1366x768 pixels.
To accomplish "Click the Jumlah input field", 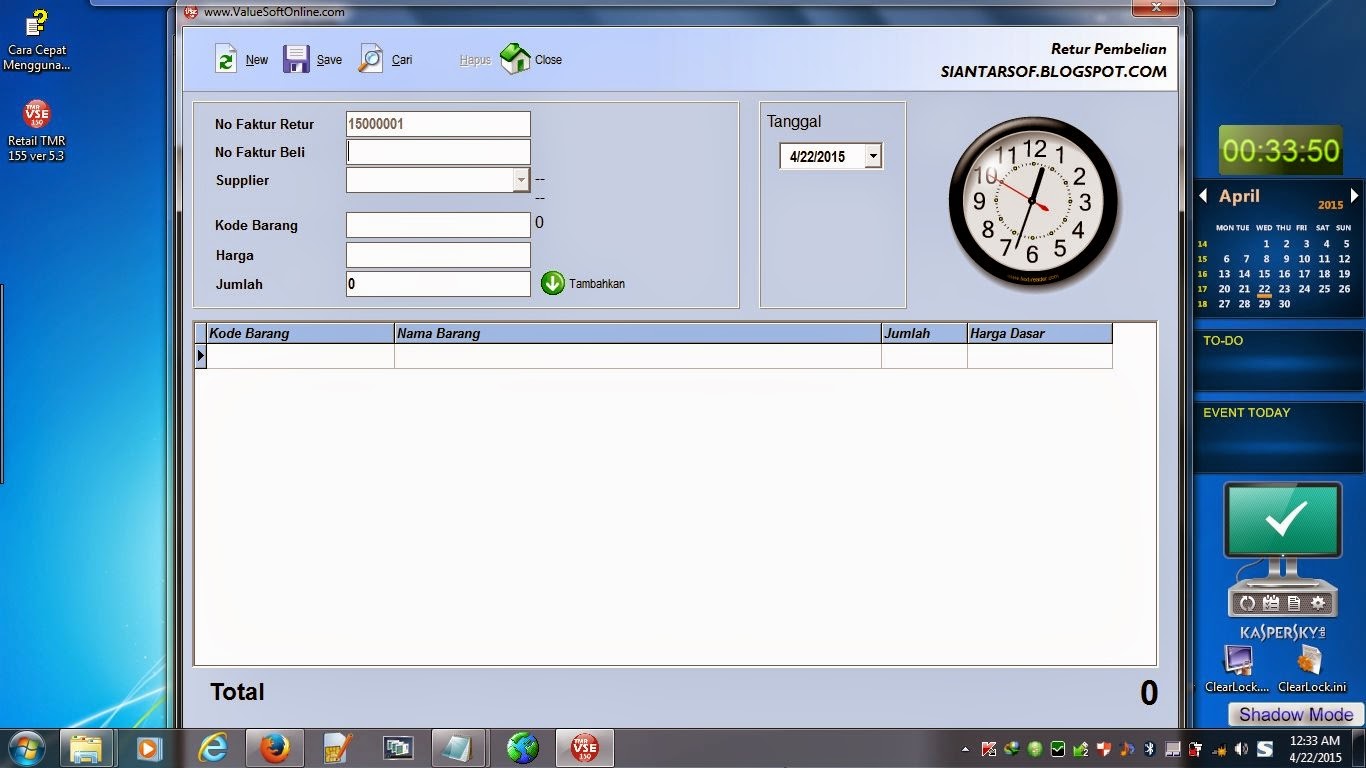I will click(438, 284).
